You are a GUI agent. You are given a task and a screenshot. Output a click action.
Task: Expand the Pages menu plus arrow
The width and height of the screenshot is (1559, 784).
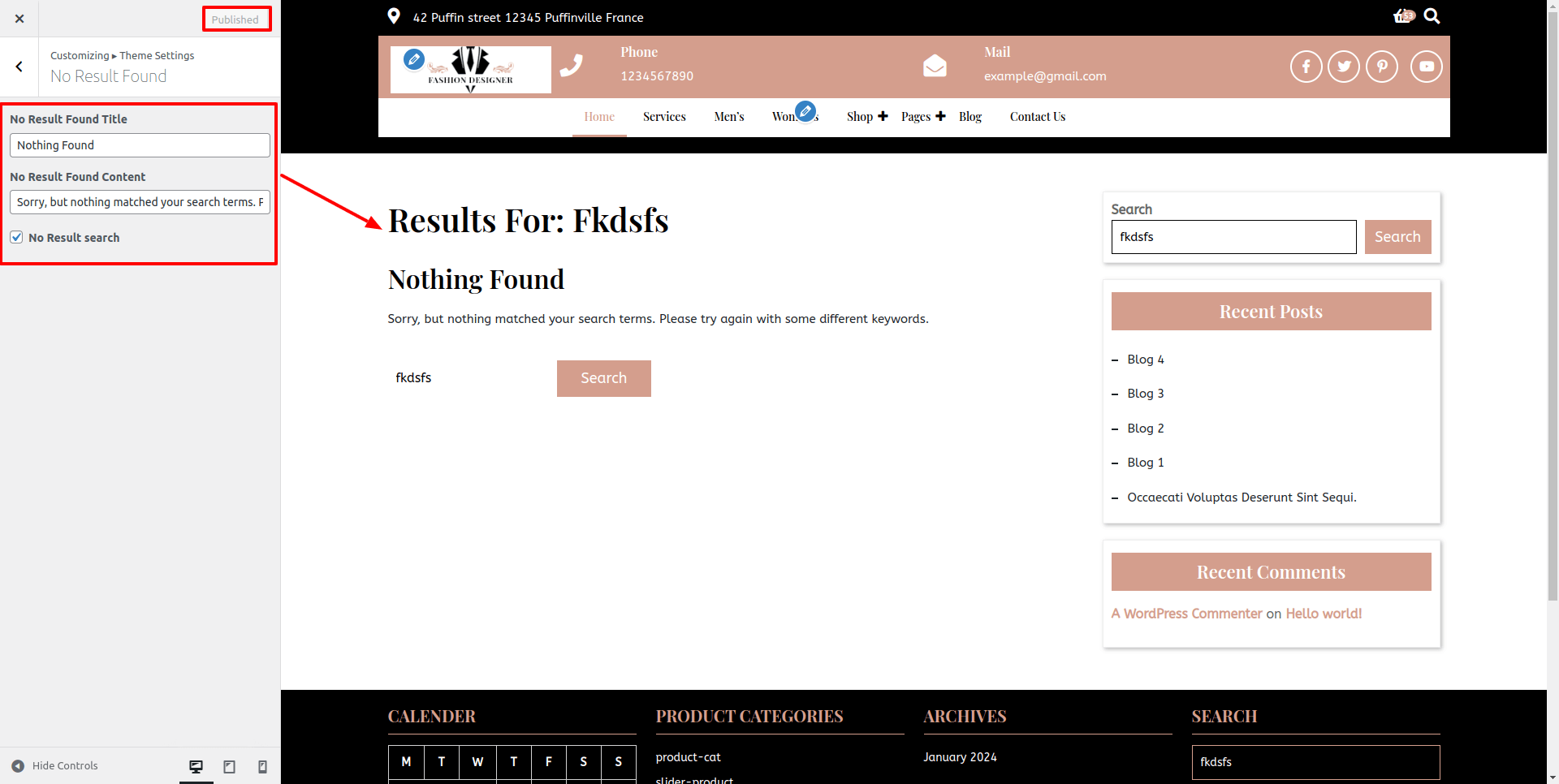(x=940, y=116)
